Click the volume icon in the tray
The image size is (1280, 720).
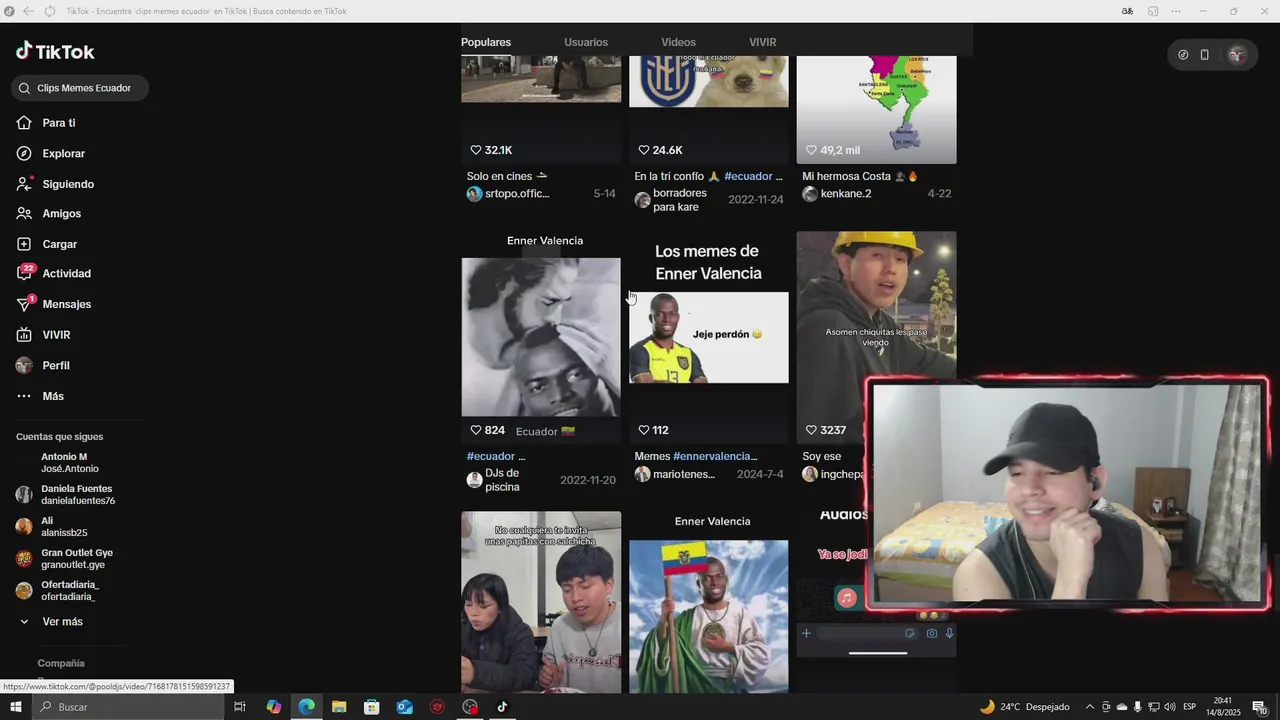tap(1171, 707)
